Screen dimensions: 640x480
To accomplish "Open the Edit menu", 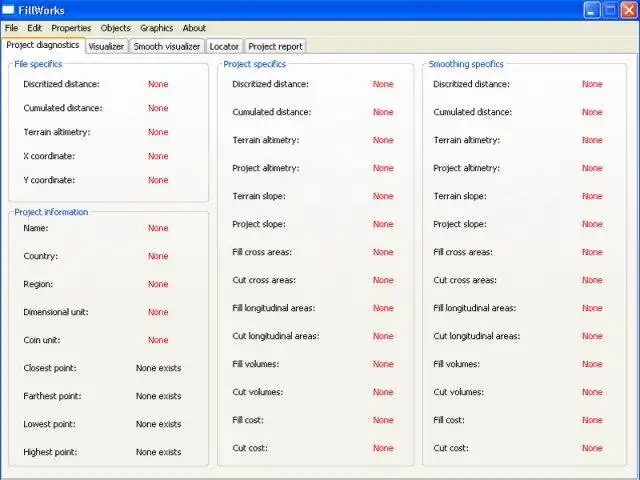I will click(35, 28).
